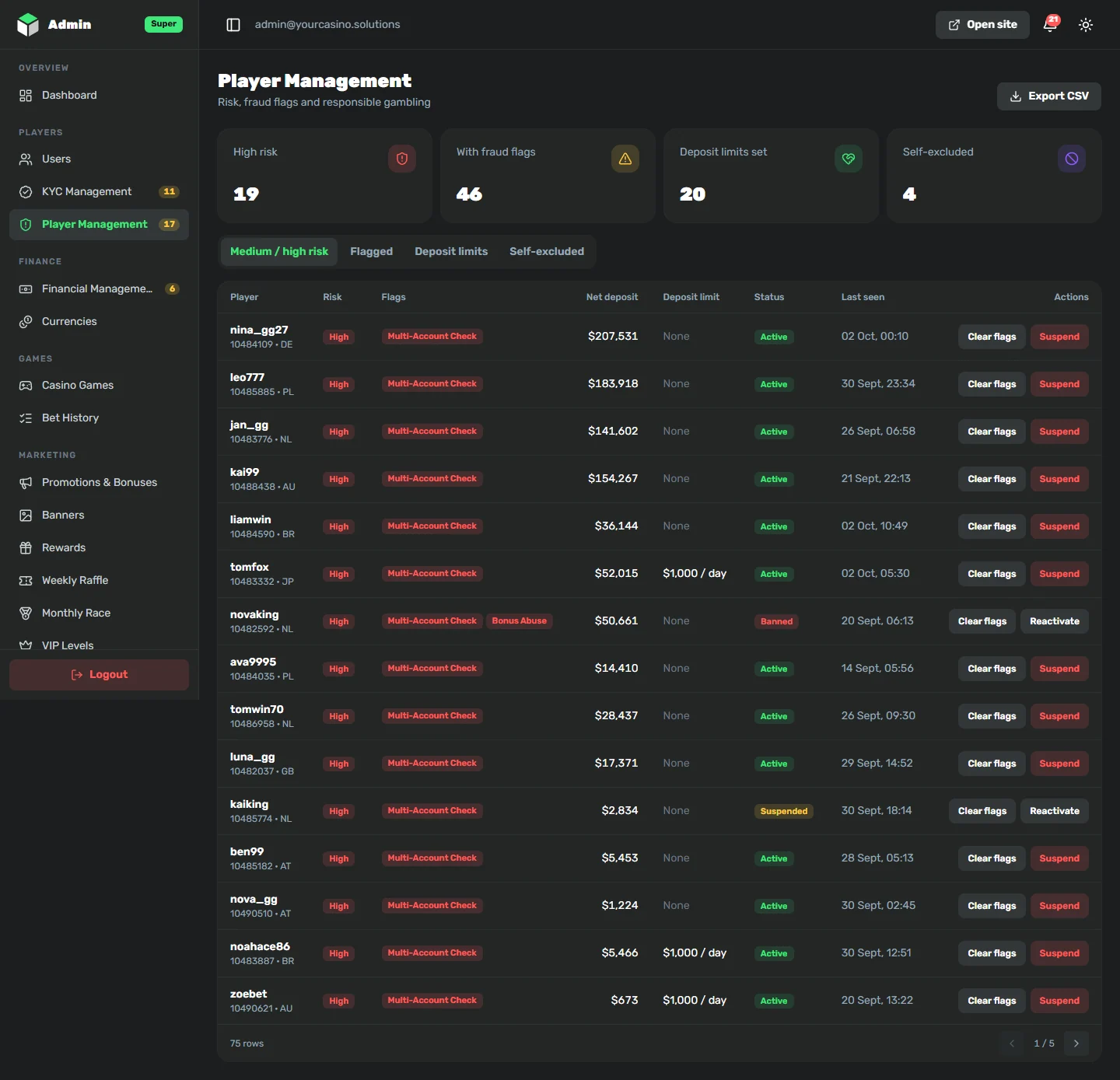
Task: Click the Casino Games gamepad icon
Action: tap(26, 386)
